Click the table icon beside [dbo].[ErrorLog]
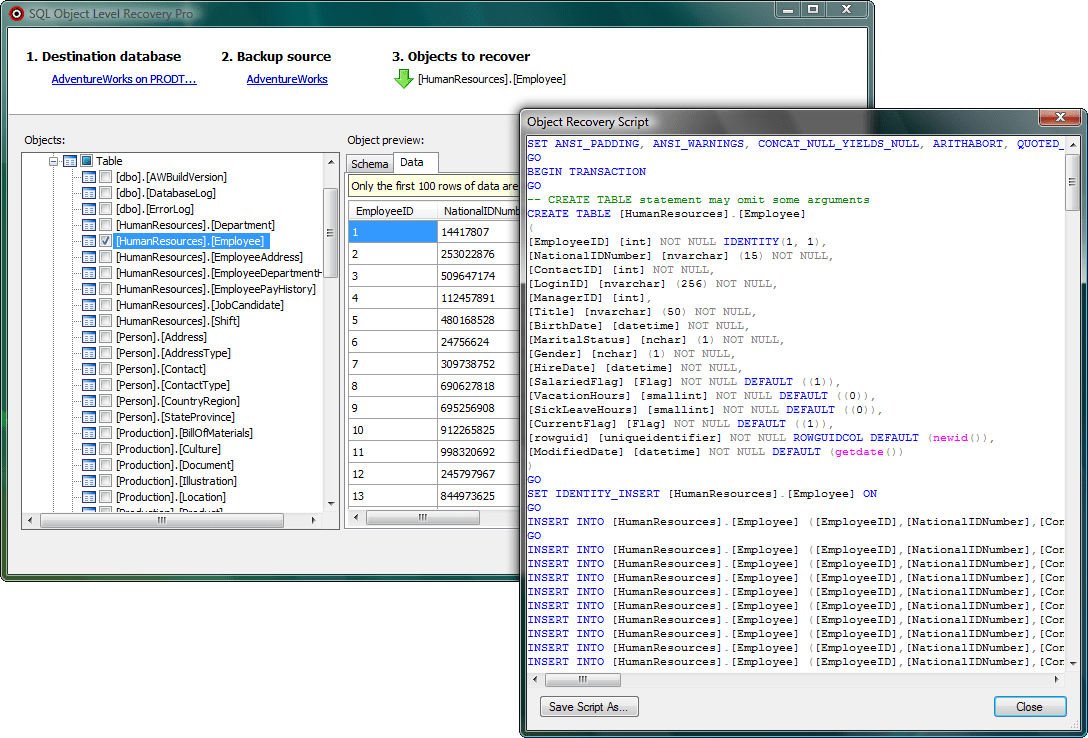This screenshot has width=1088, height=738. pos(90,208)
